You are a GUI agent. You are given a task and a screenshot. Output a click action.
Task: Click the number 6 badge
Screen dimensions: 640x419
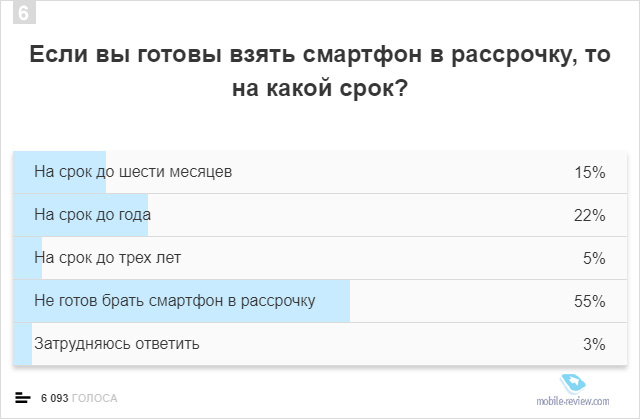tap(24, 13)
